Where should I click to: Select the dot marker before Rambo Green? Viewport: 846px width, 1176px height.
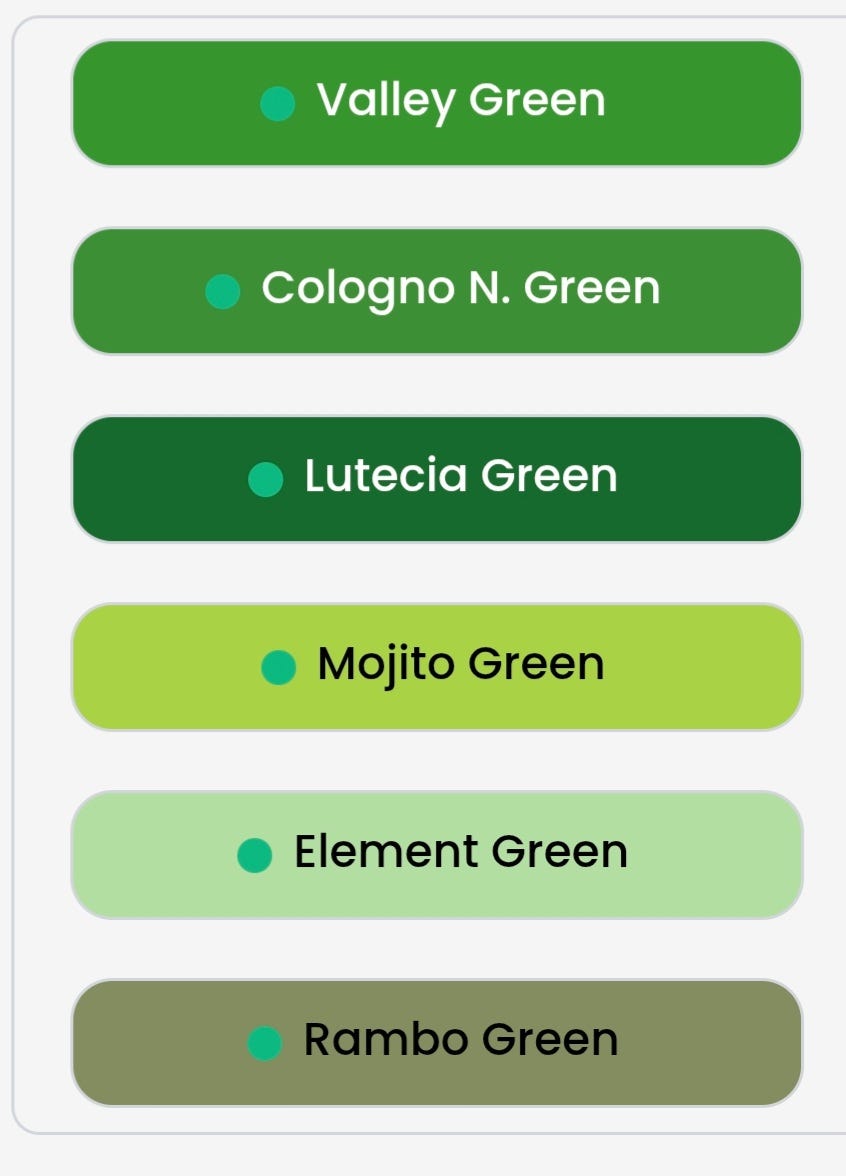(264, 1043)
